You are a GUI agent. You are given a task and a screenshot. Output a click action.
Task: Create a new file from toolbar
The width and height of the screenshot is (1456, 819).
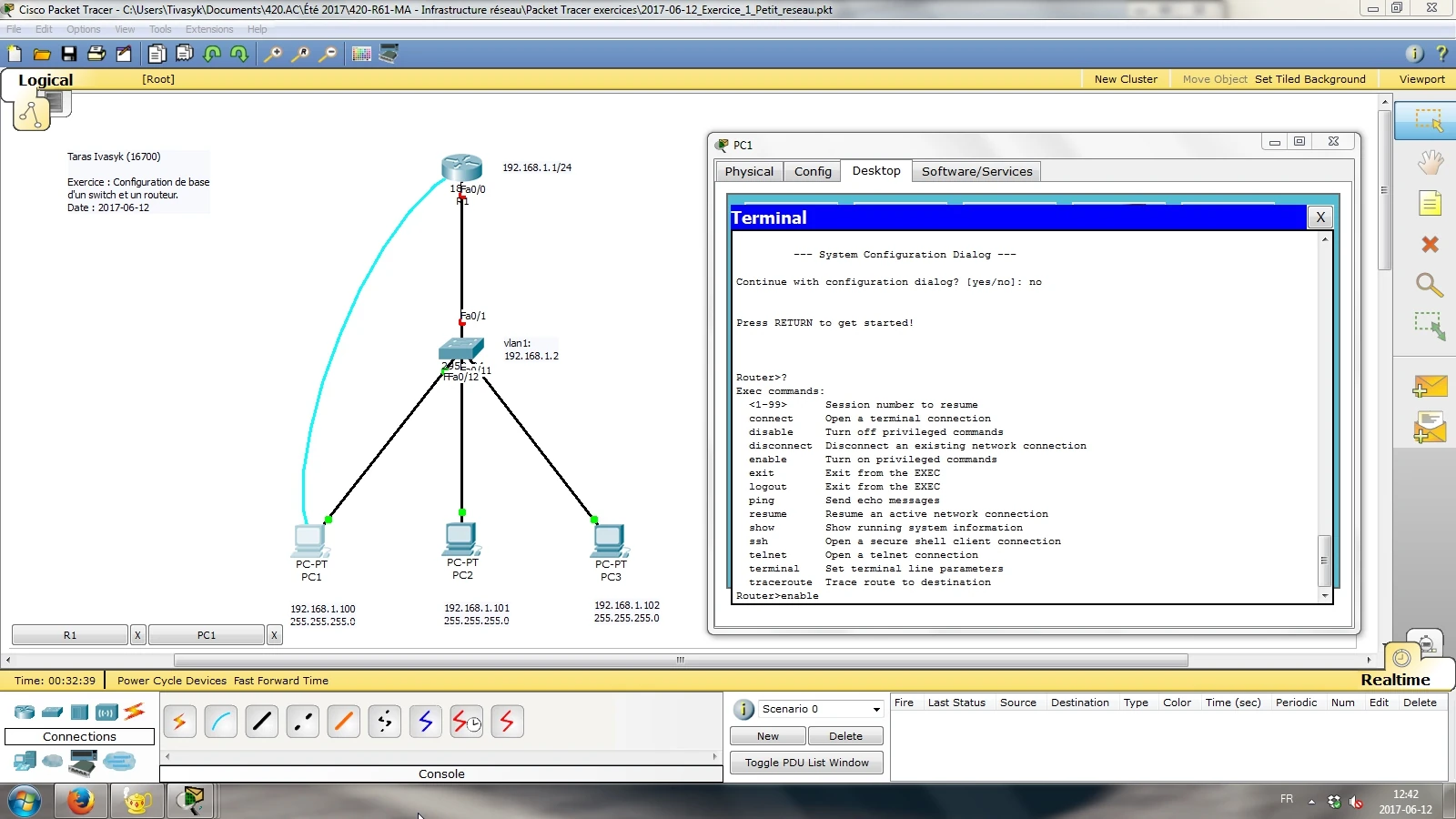point(15,54)
